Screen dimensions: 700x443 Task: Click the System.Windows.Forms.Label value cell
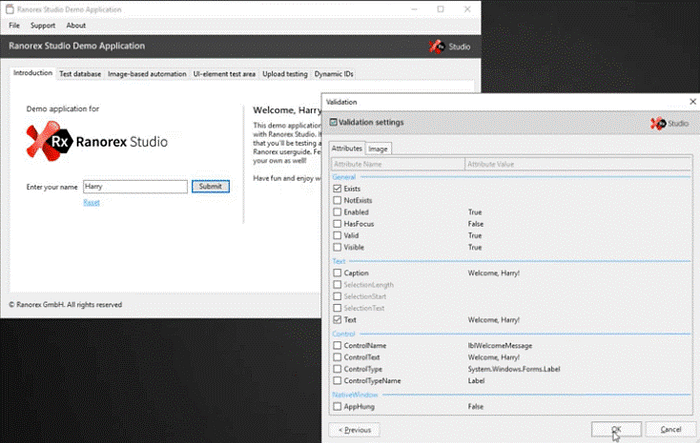coord(514,369)
